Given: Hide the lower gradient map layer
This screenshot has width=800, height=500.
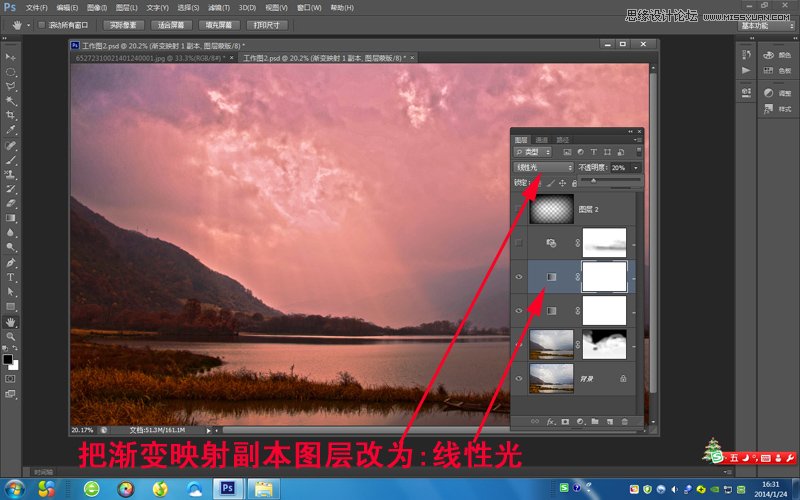Looking at the screenshot, I should 519,311.
